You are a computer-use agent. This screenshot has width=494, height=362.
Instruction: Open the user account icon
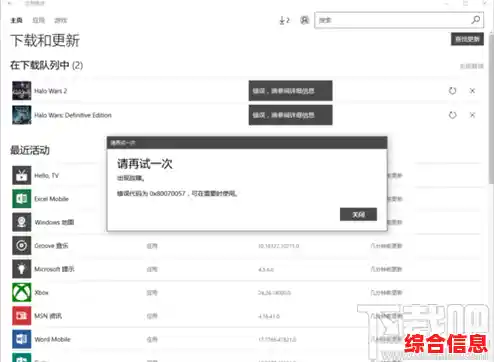coord(304,20)
